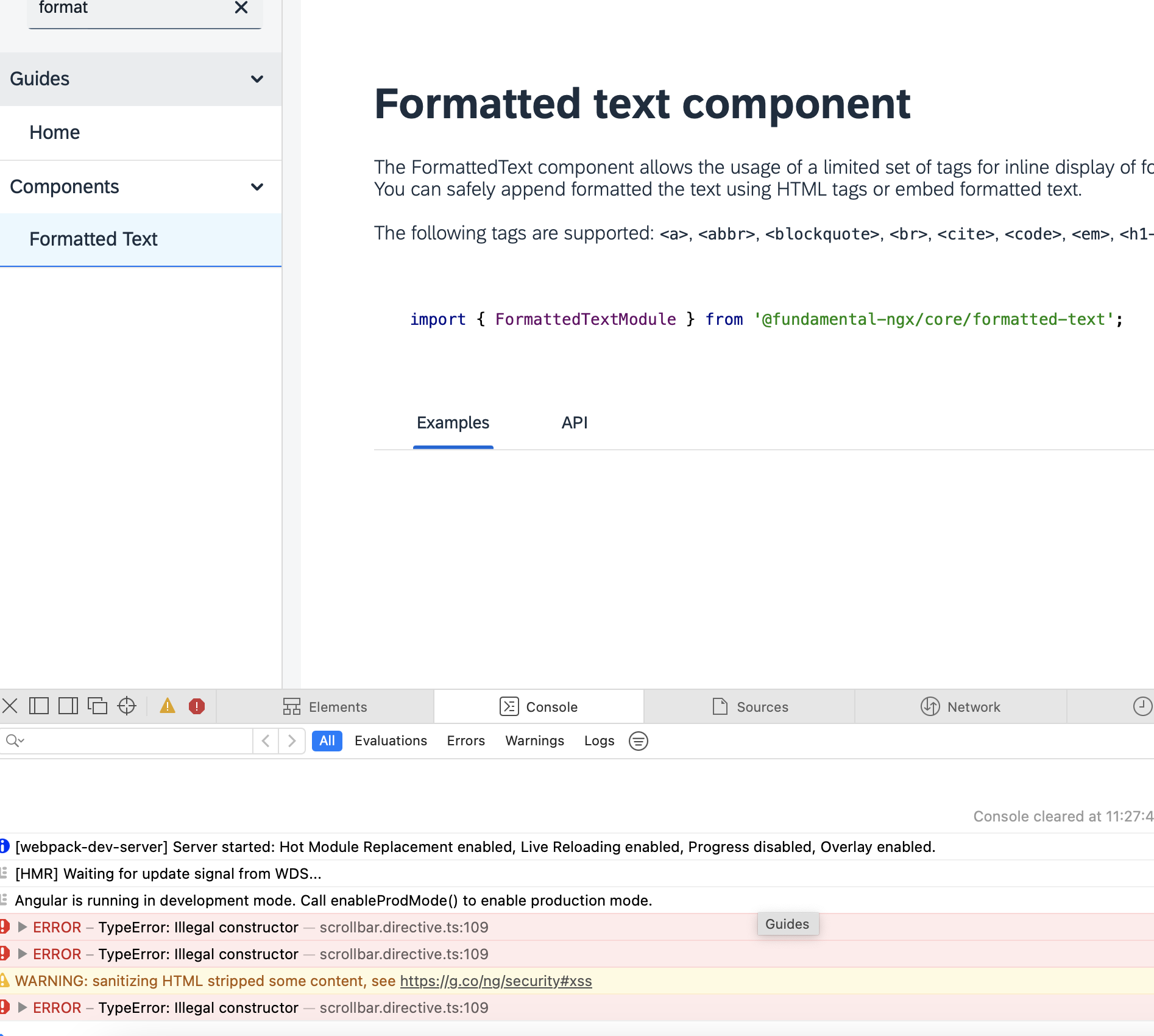
Task: Open scrollbar.directive.ts:109 source link
Action: pyautogui.click(x=404, y=927)
